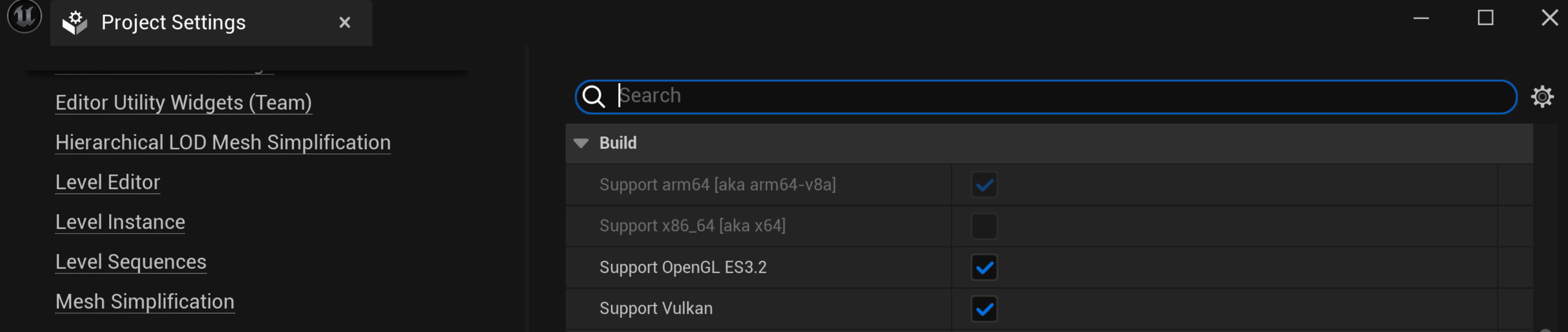The width and height of the screenshot is (1568, 332).
Task: Open Mesh Simplification settings
Action: coord(144,301)
